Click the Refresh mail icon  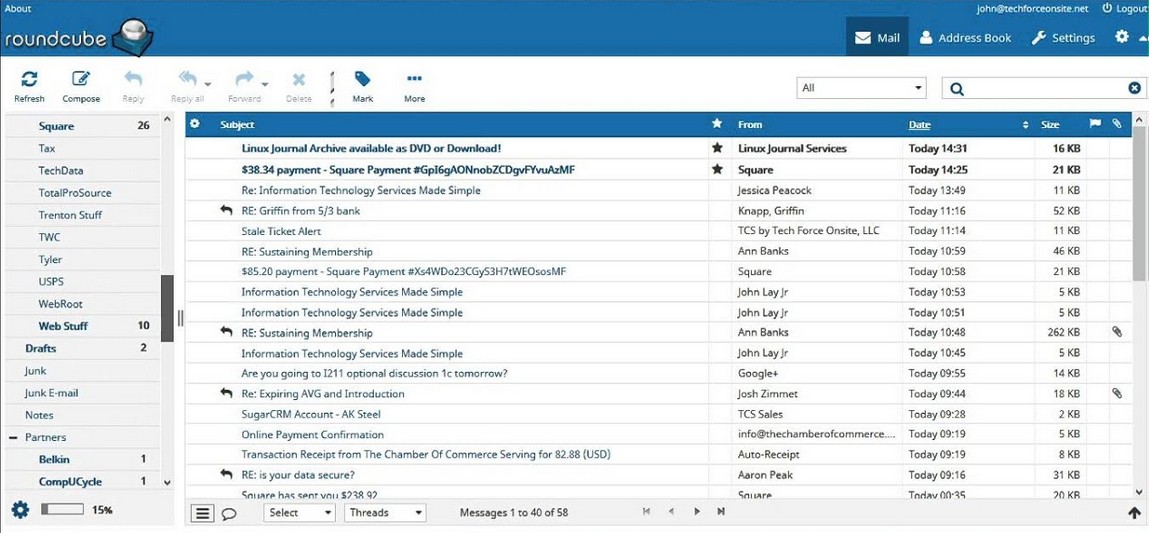pos(29,79)
